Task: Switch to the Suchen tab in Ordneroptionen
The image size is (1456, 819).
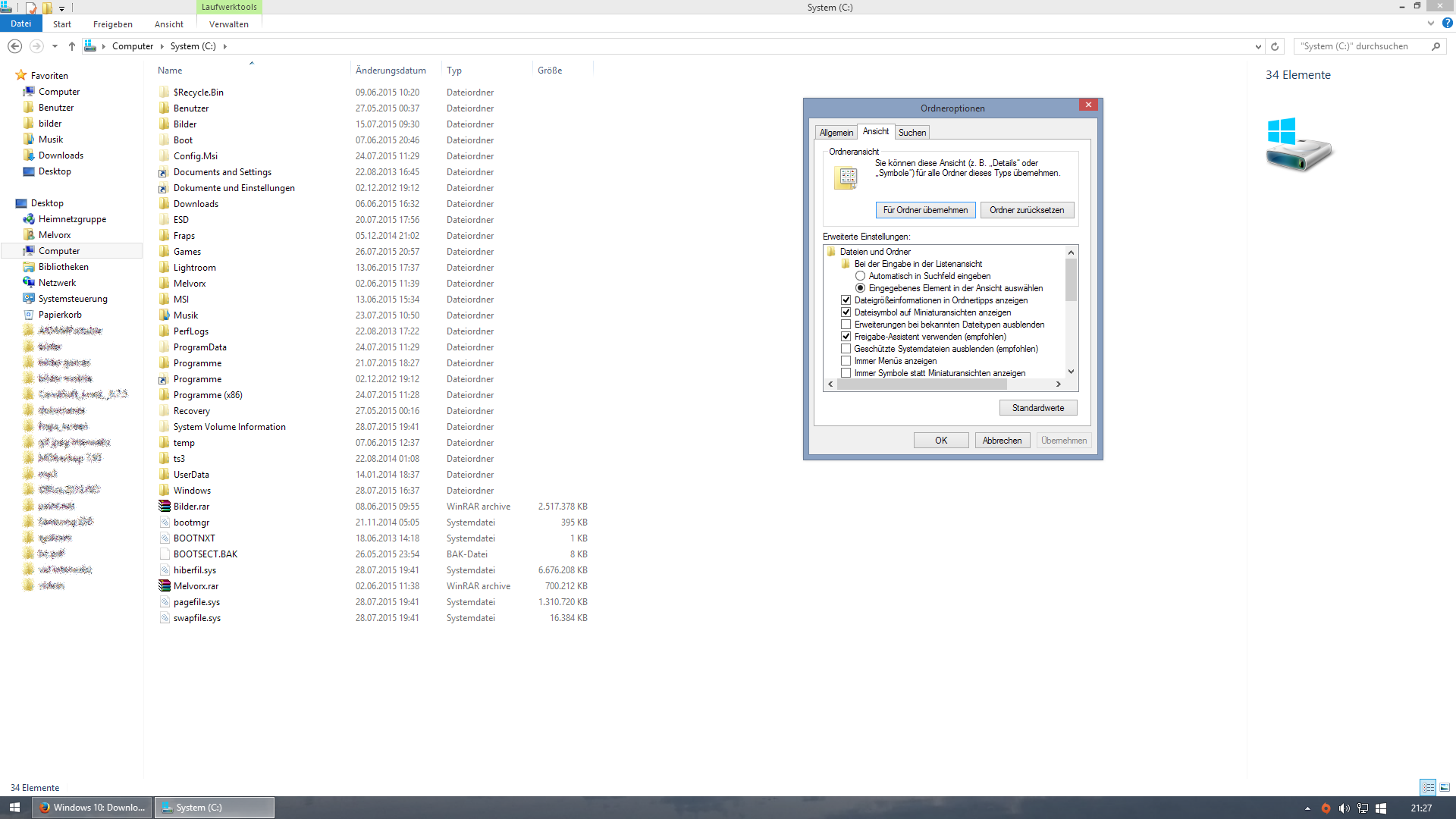Action: (912, 133)
